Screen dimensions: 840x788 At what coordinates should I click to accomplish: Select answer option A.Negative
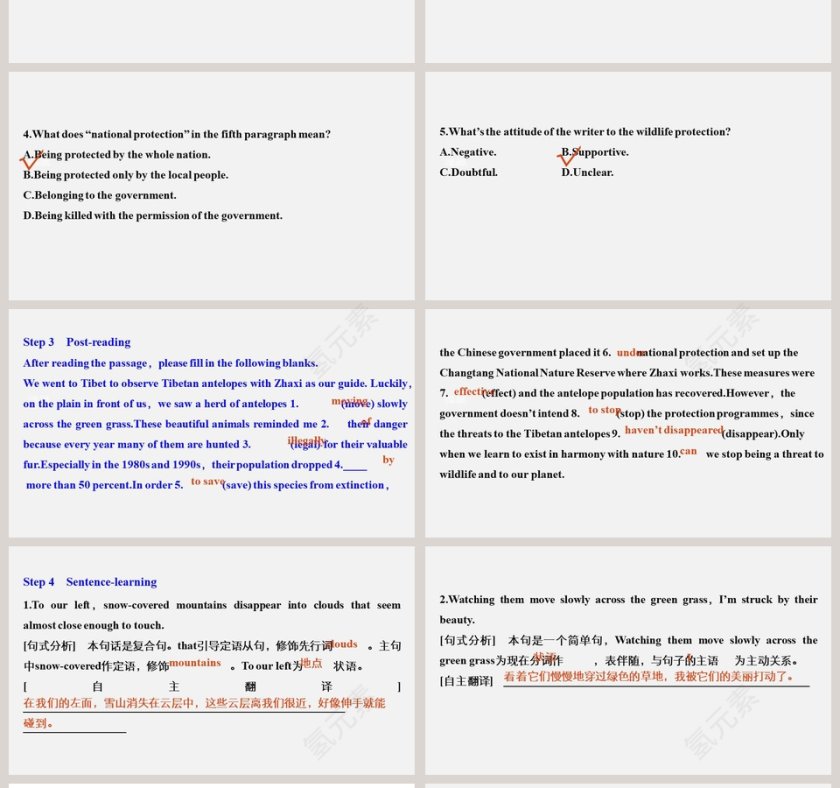(x=468, y=152)
